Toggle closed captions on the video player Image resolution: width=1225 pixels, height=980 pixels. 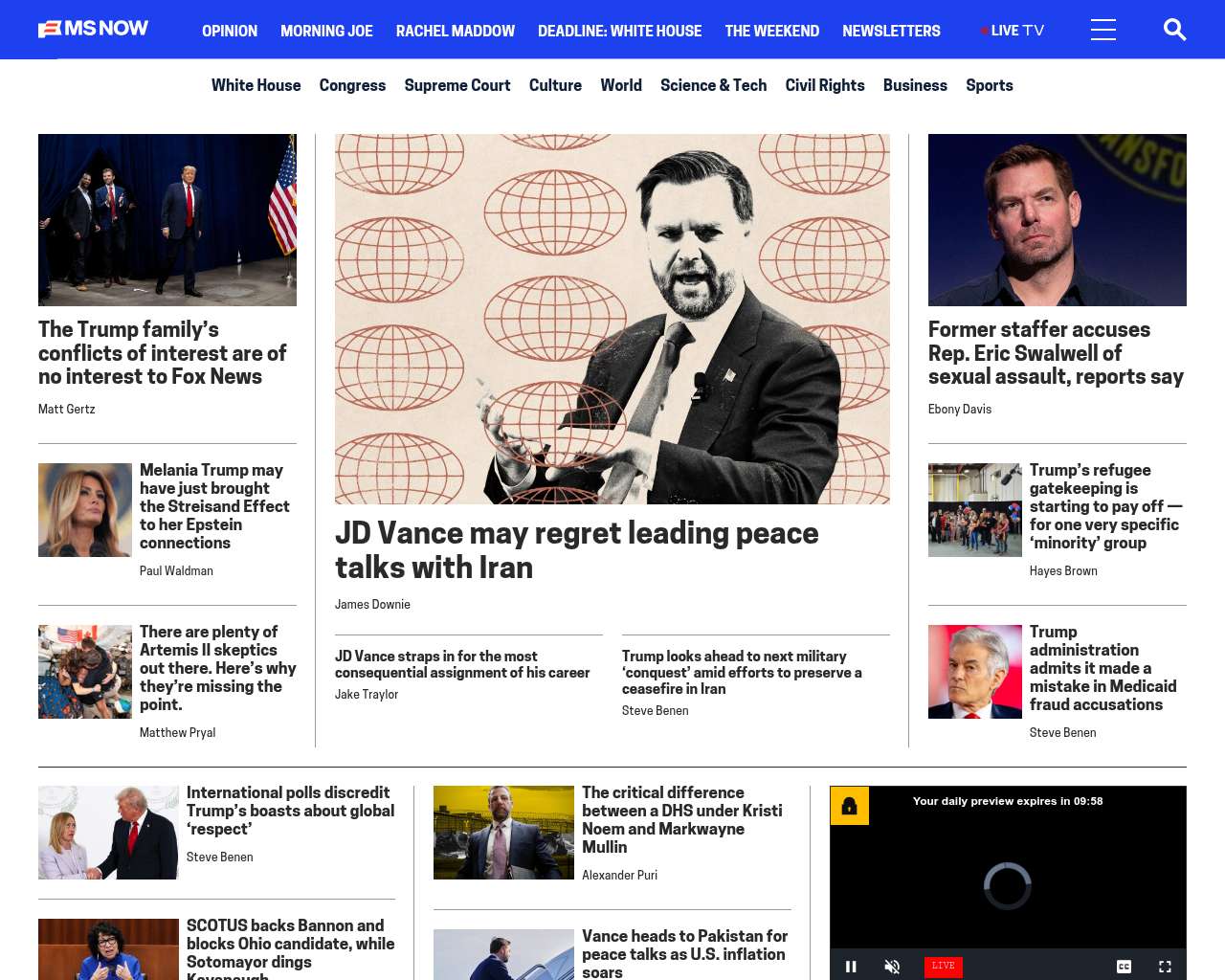(1124, 967)
